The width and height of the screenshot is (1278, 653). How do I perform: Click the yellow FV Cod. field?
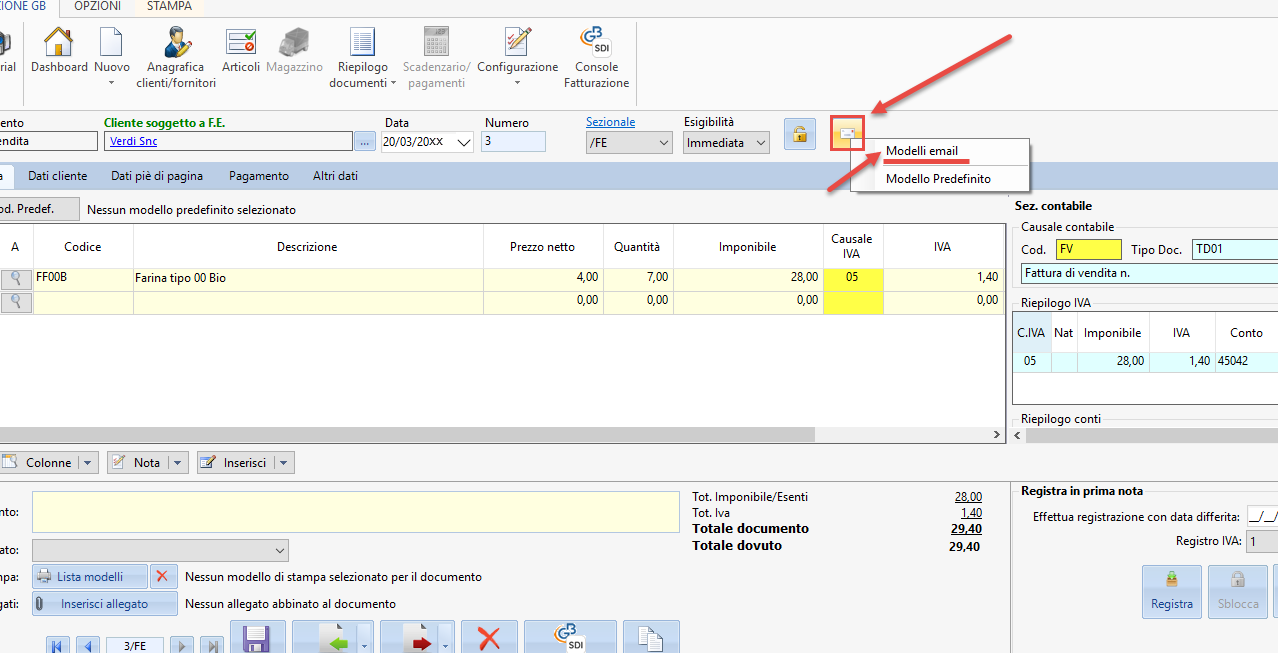(x=1089, y=250)
